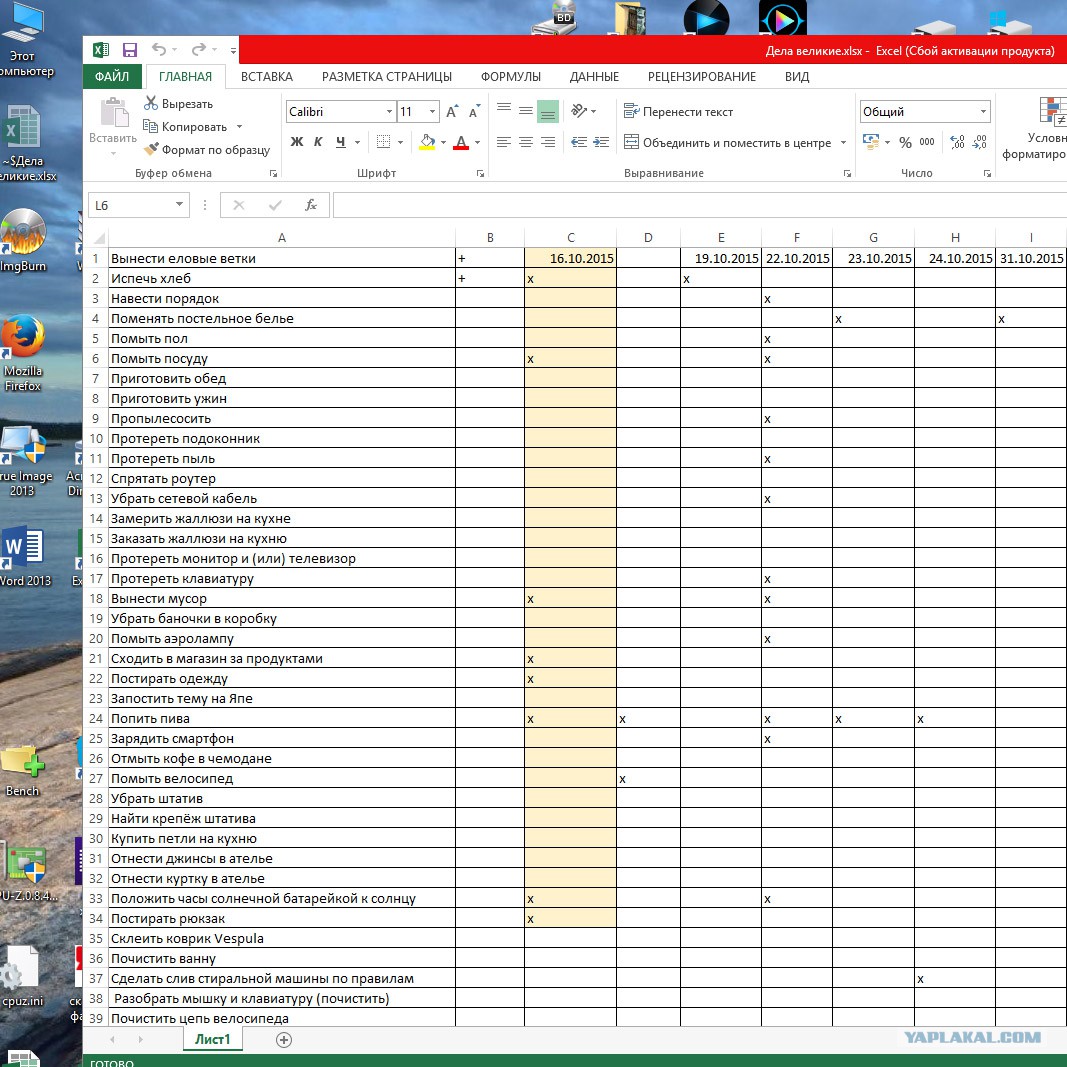
Task: Center-align text horizontally
Action: (x=526, y=143)
